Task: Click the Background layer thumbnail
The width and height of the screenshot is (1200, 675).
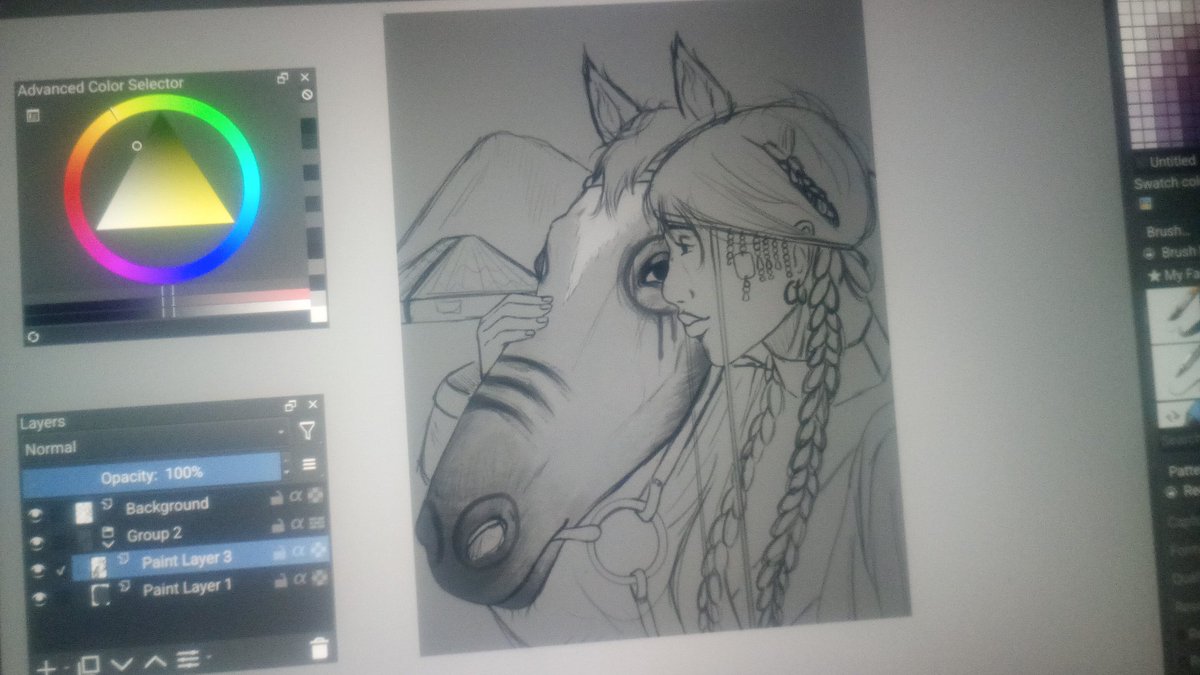Action: click(85, 511)
